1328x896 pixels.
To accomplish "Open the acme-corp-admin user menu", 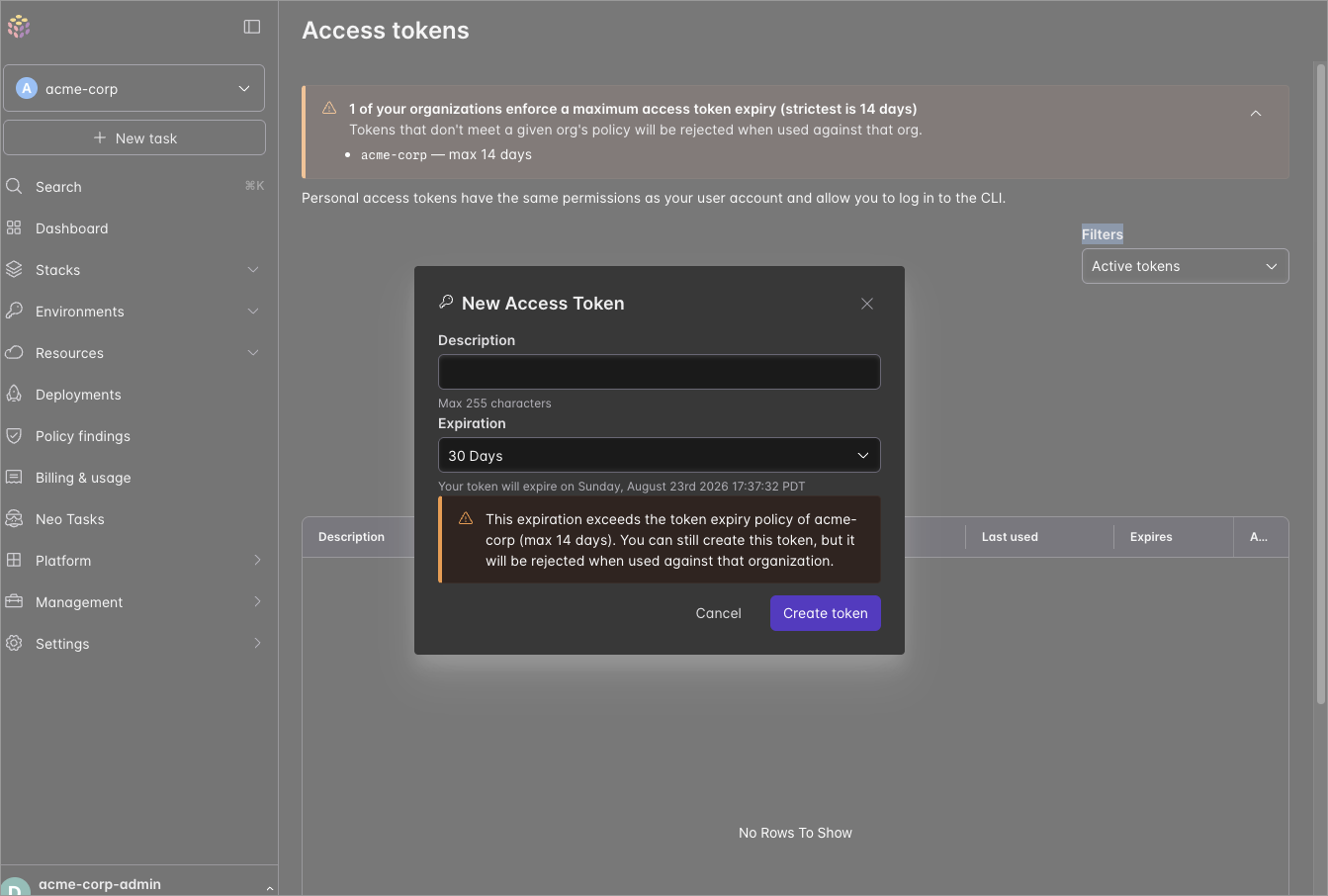I will click(139, 884).
